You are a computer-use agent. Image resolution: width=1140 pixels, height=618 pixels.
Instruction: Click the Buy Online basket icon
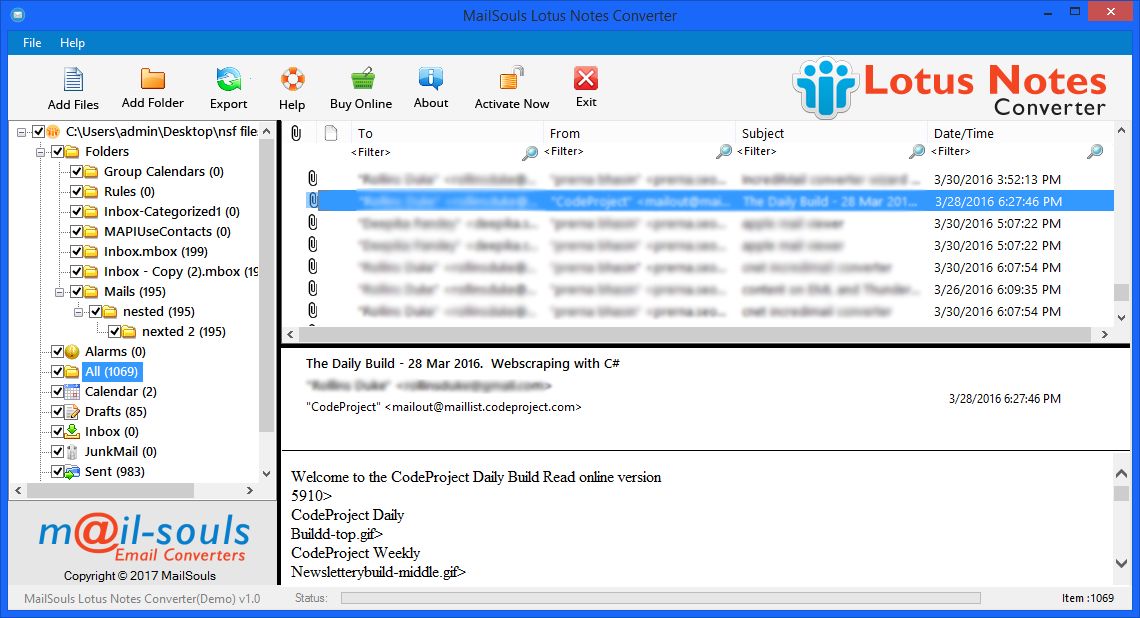[362, 79]
